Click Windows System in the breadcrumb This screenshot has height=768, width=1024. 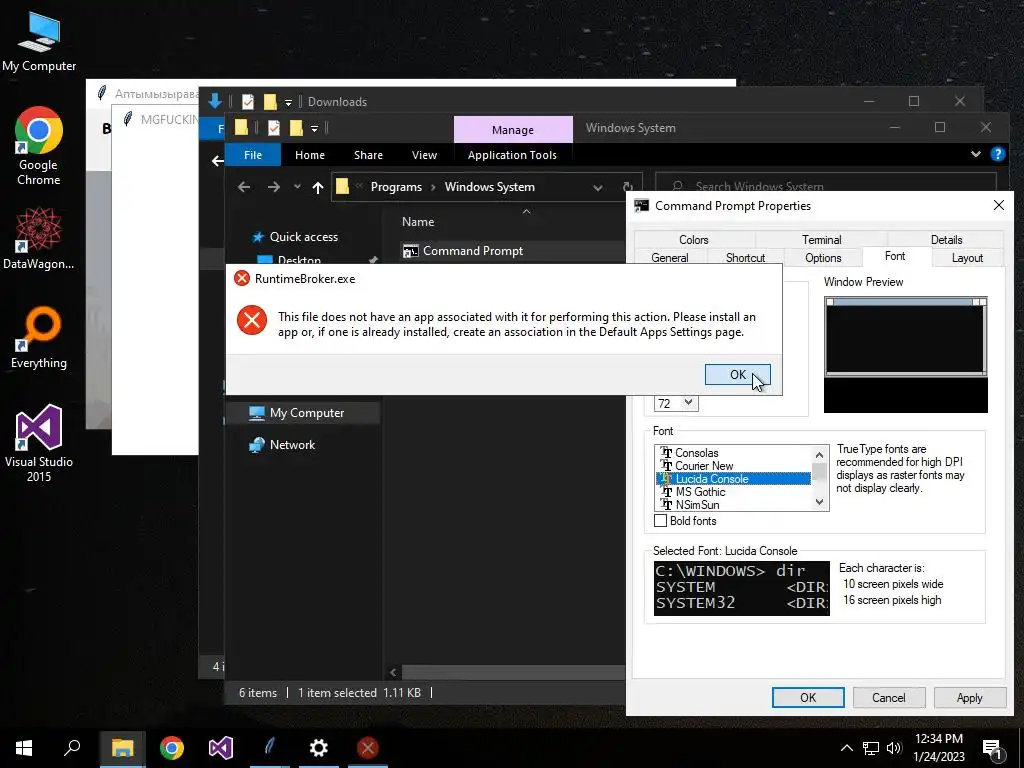490,187
